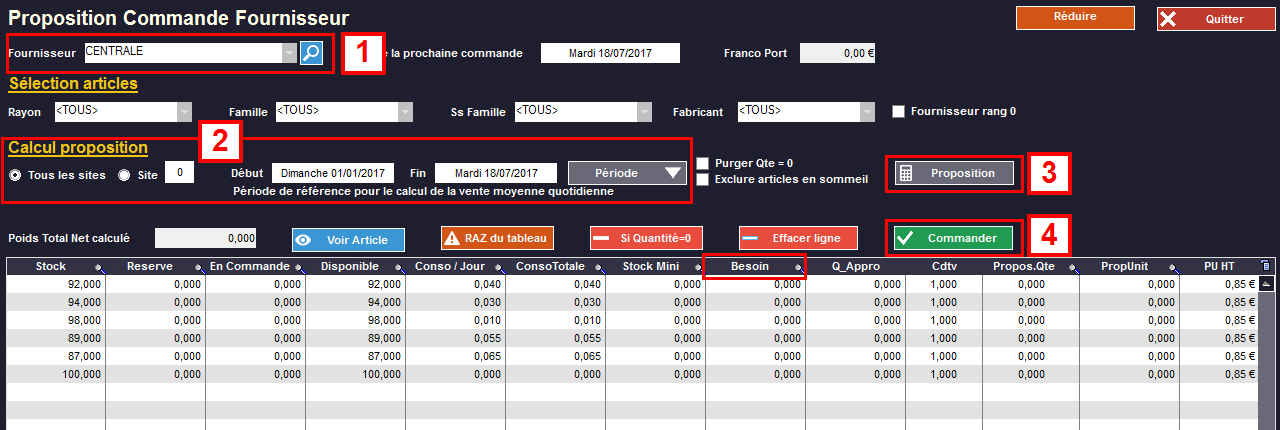This screenshot has width=1280, height=430.
Task: Open the Période dropdown button
Action: (x=628, y=173)
